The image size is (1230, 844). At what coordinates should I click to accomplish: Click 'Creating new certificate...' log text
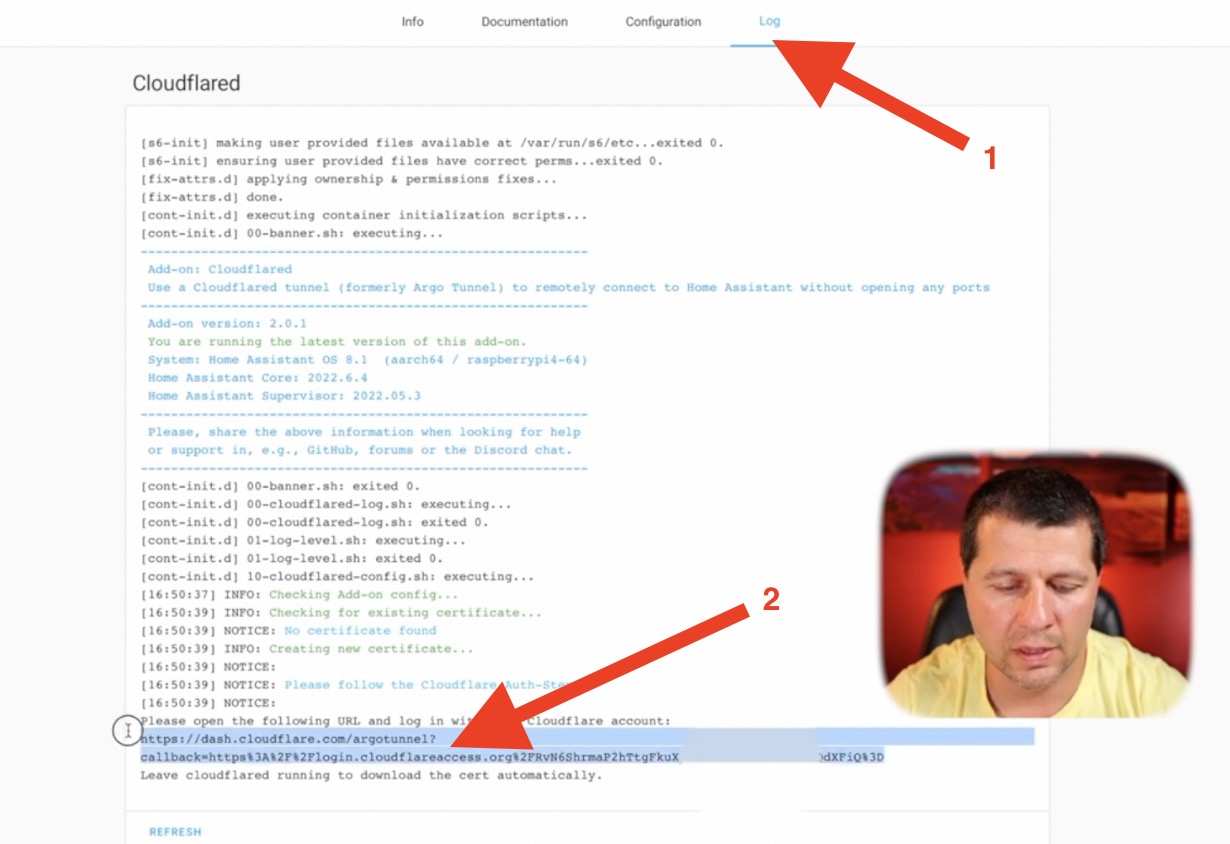click(371, 648)
